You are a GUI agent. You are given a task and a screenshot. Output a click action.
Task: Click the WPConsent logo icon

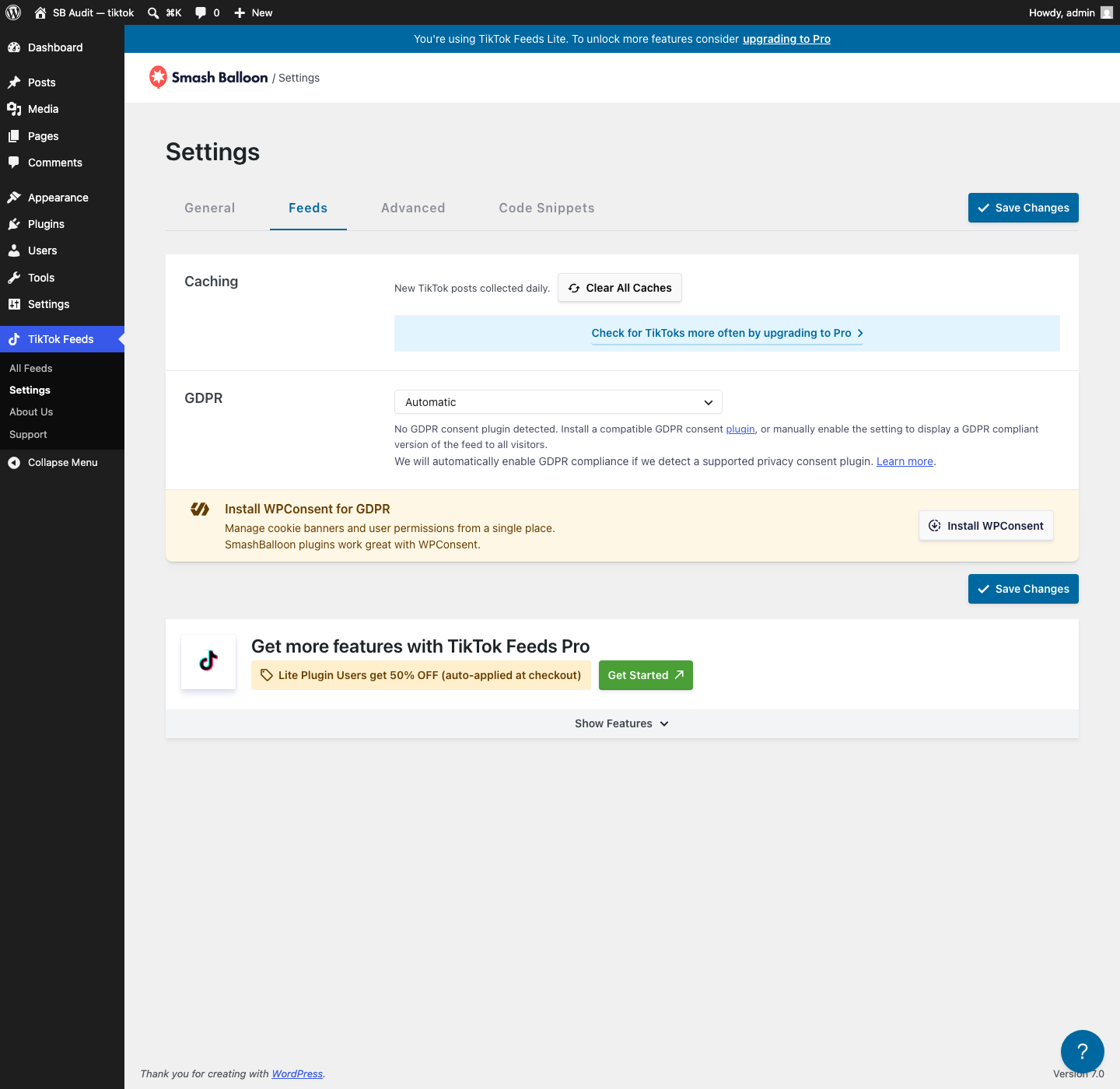pyautogui.click(x=200, y=509)
